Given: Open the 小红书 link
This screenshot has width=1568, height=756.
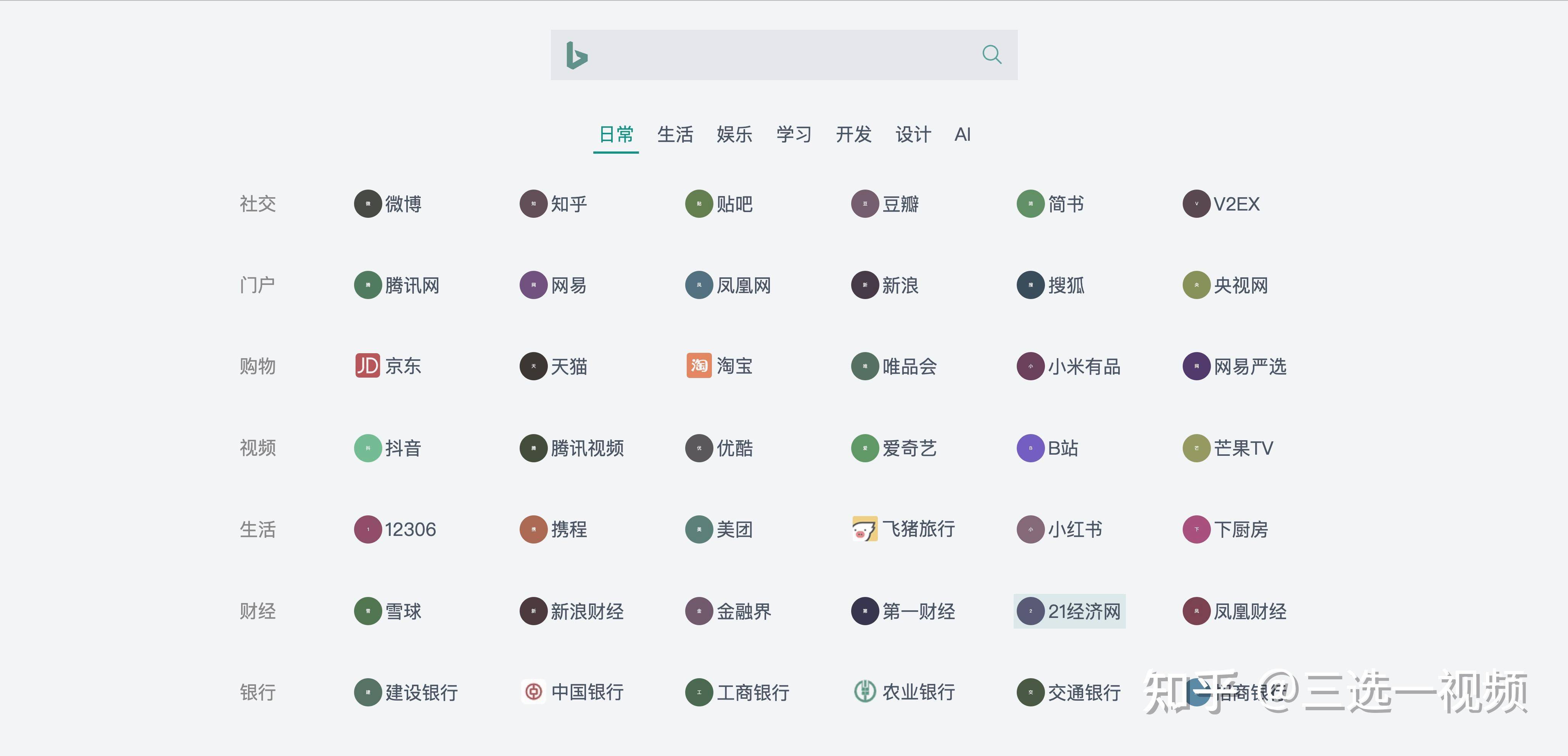Looking at the screenshot, I should 1060,529.
